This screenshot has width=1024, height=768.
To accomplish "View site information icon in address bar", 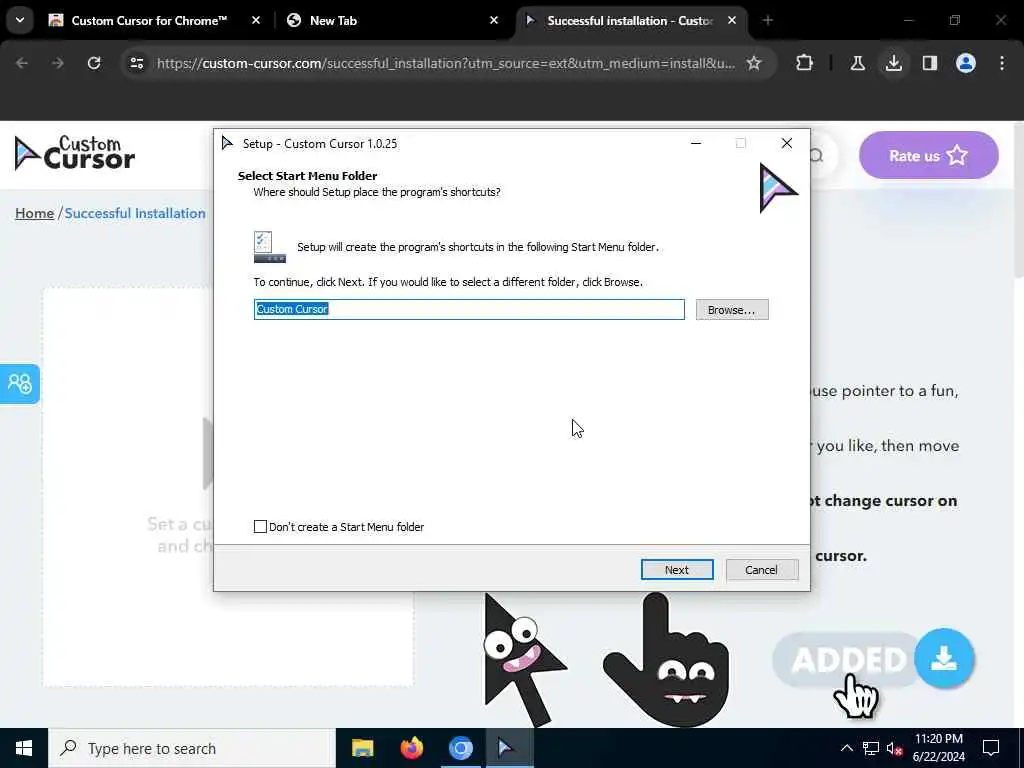I will [137, 63].
